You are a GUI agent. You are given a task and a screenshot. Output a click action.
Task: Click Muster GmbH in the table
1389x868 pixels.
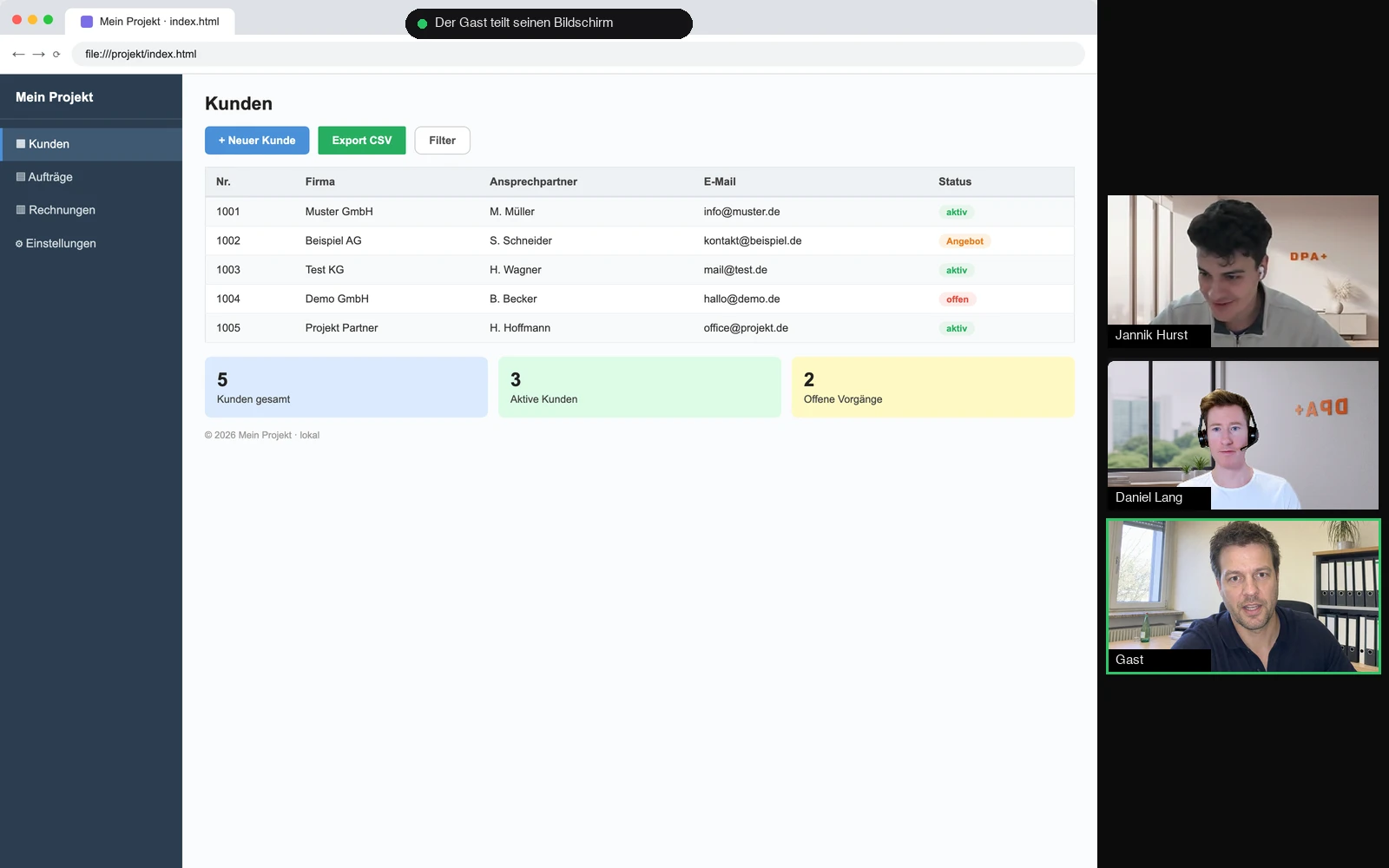pyautogui.click(x=339, y=212)
